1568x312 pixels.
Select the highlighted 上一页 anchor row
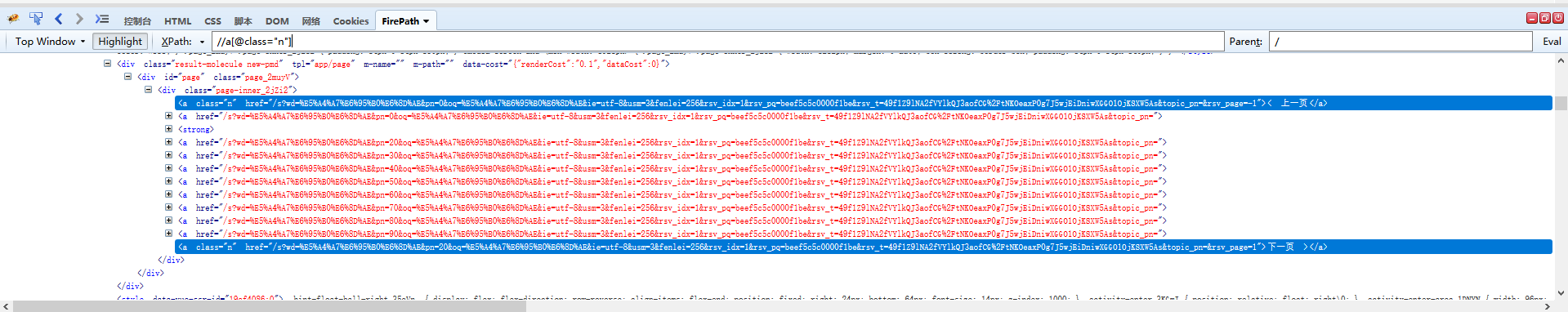tap(864, 103)
